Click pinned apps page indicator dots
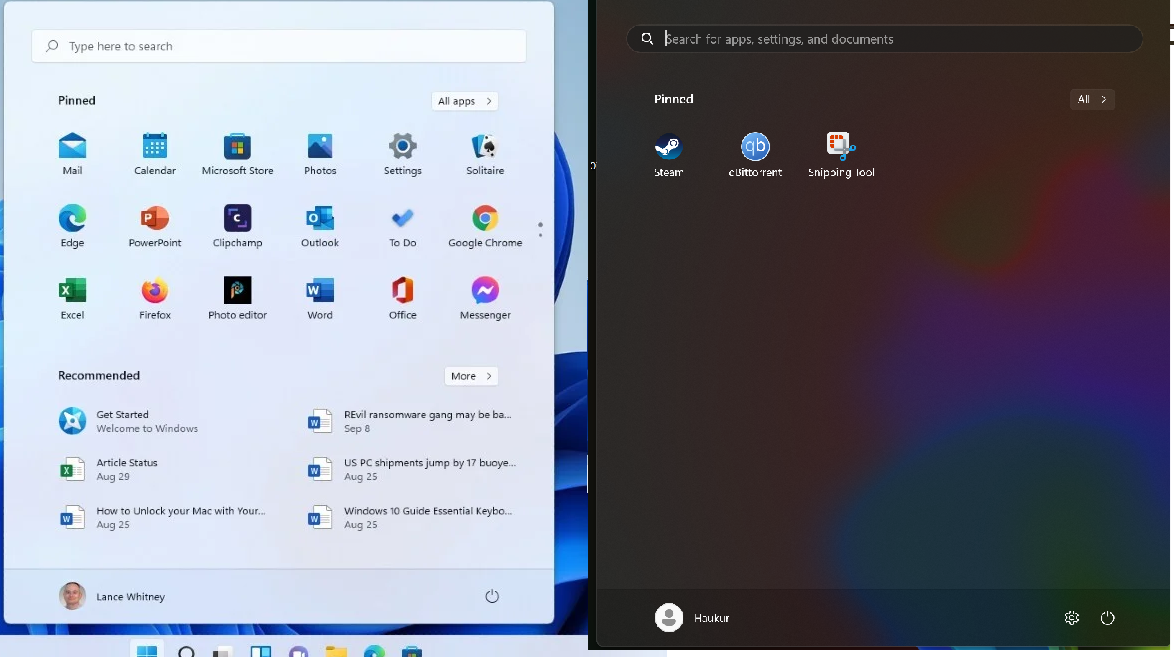Viewport: 1174px width, 657px height. tap(540, 229)
